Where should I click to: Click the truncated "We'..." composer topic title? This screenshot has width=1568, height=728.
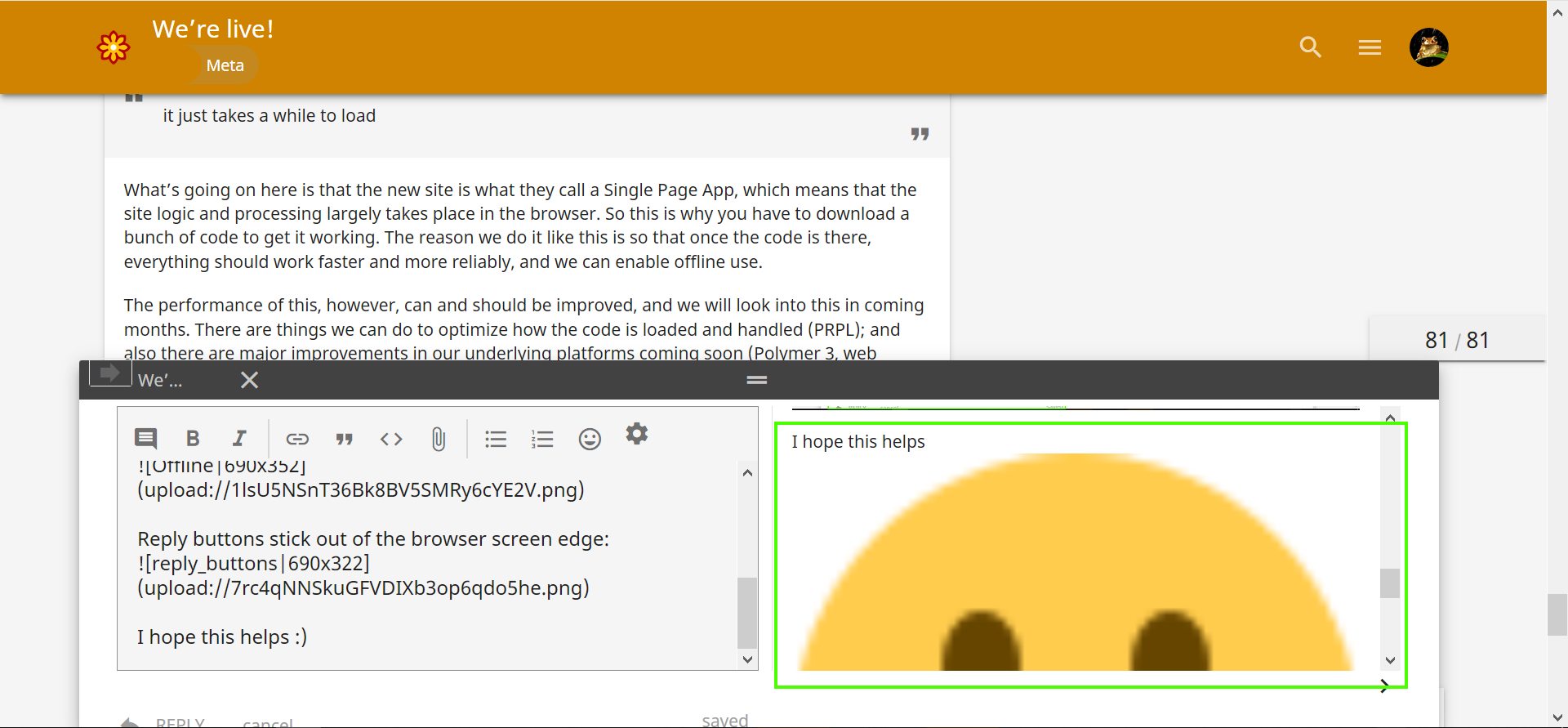pyautogui.click(x=160, y=380)
